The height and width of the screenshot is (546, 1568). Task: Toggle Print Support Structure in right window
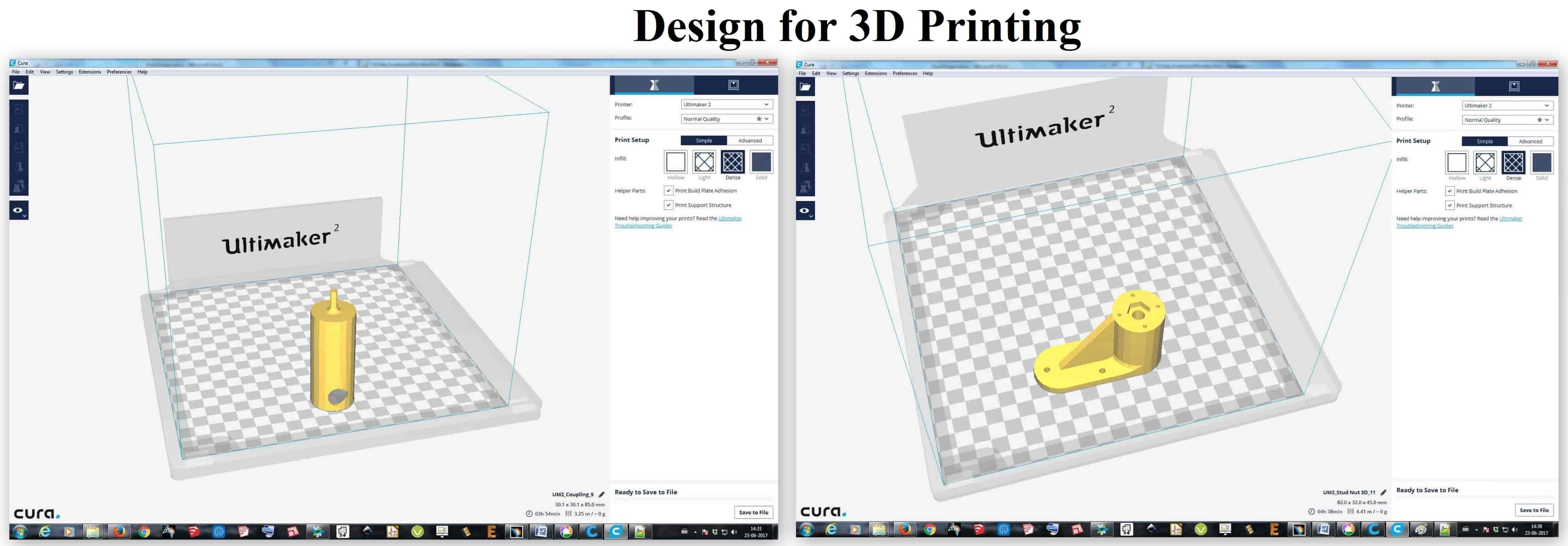click(1450, 205)
